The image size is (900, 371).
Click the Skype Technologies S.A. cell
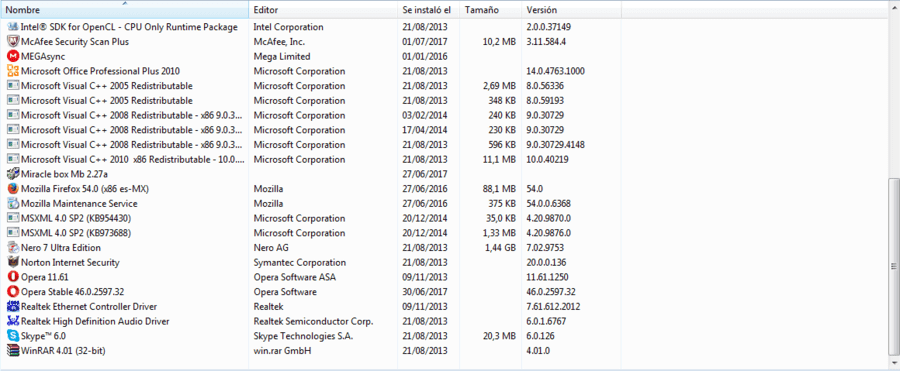[x=303, y=336]
